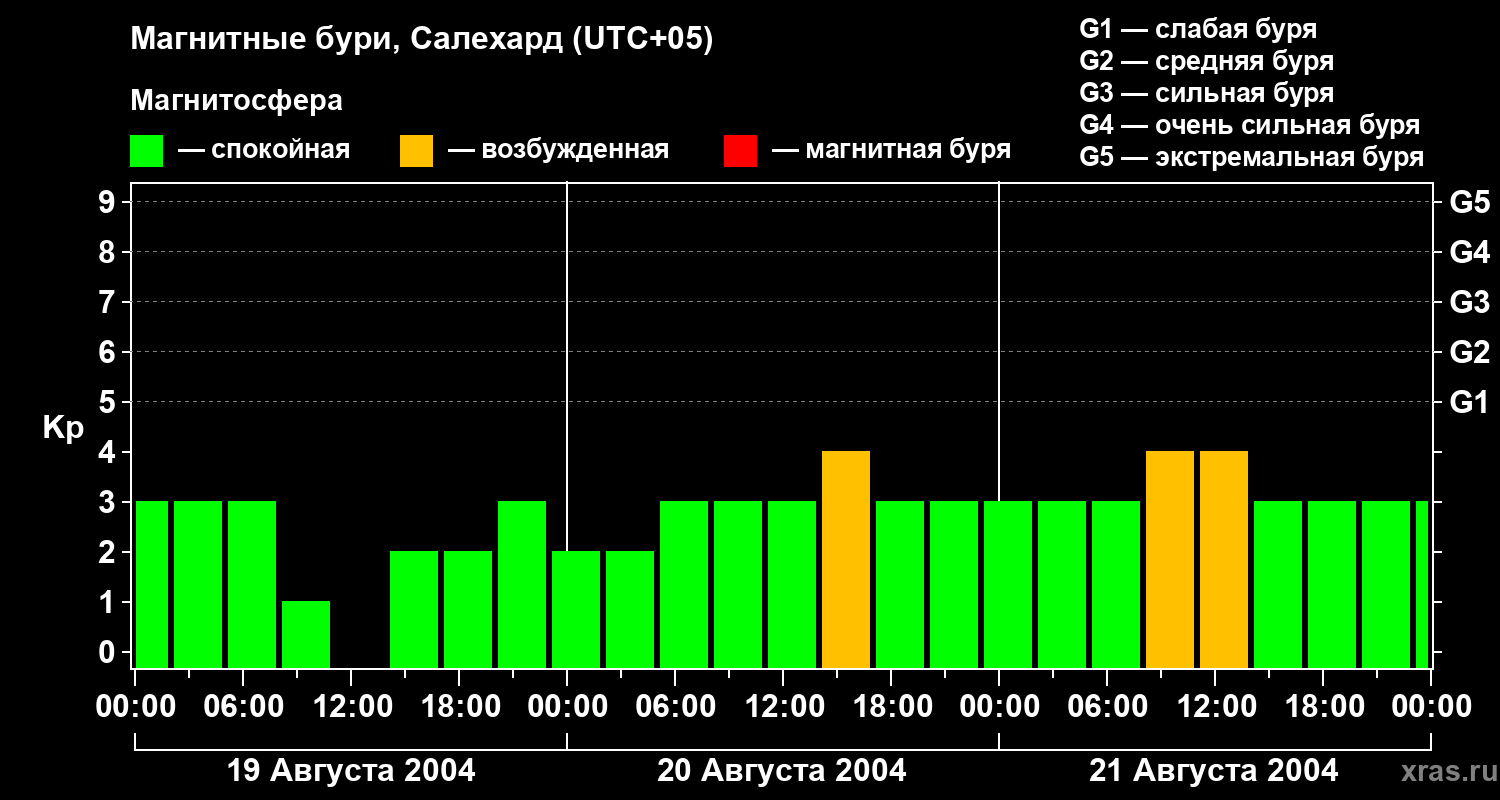Screen dimensions: 1500x800
Task: Click the '— спокойная' legend label
Action: point(264,150)
